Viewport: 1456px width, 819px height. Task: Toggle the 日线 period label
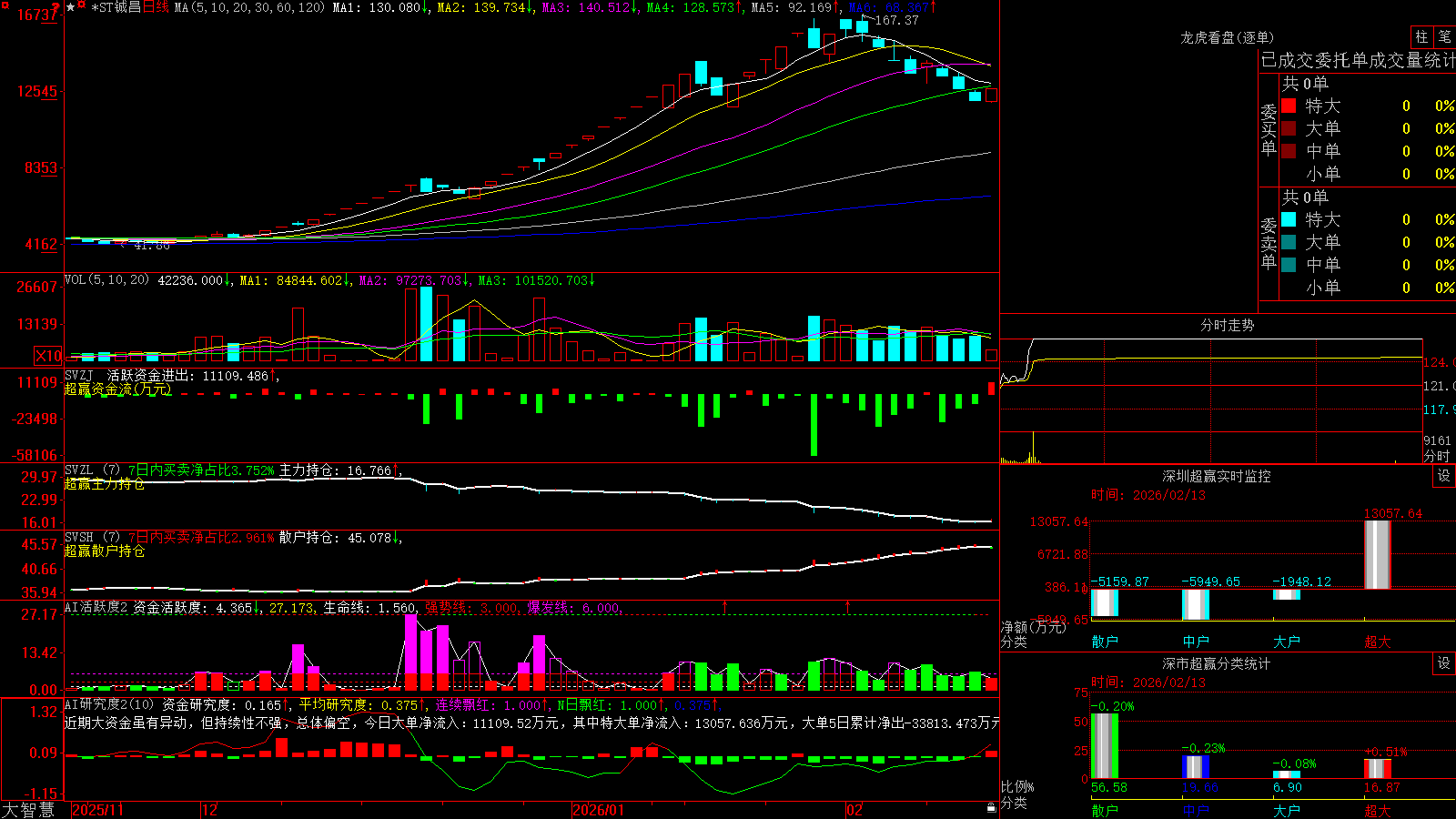click(x=156, y=7)
